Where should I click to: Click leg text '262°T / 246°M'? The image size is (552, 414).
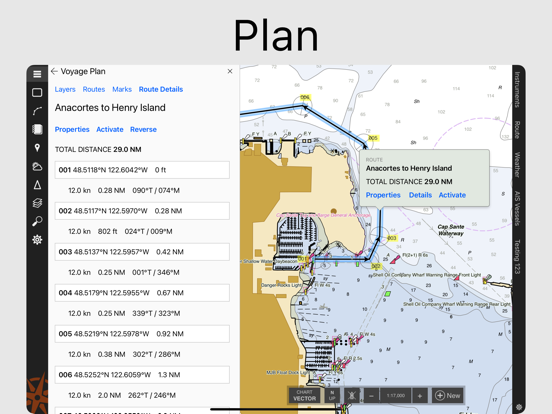152,395
